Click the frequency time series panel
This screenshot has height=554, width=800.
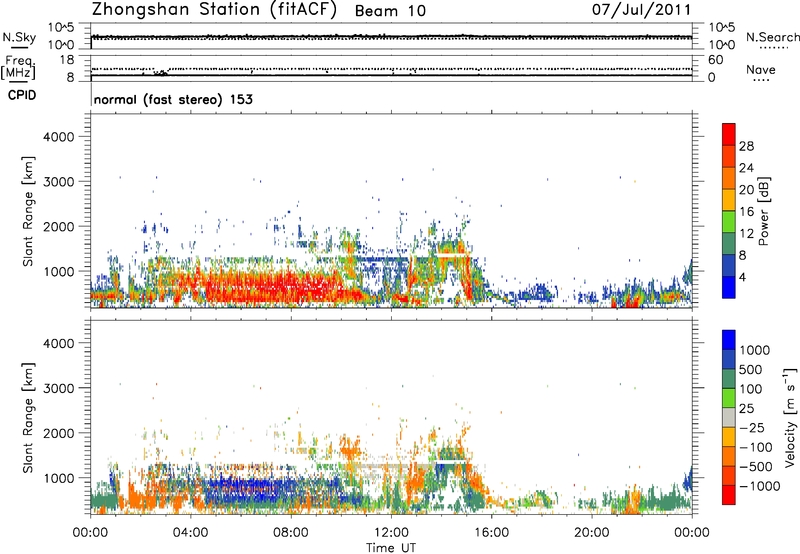pos(391,68)
